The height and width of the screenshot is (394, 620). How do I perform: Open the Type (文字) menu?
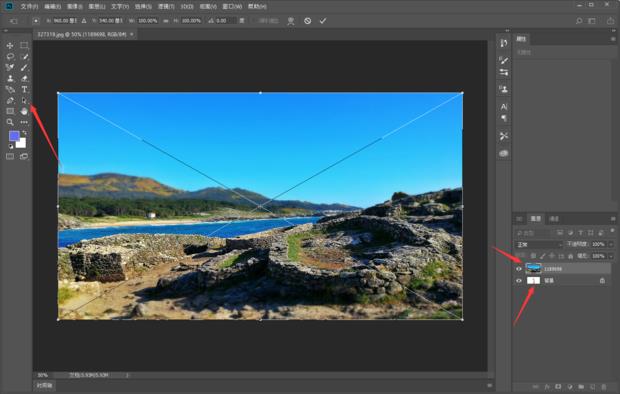click(120, 7)
